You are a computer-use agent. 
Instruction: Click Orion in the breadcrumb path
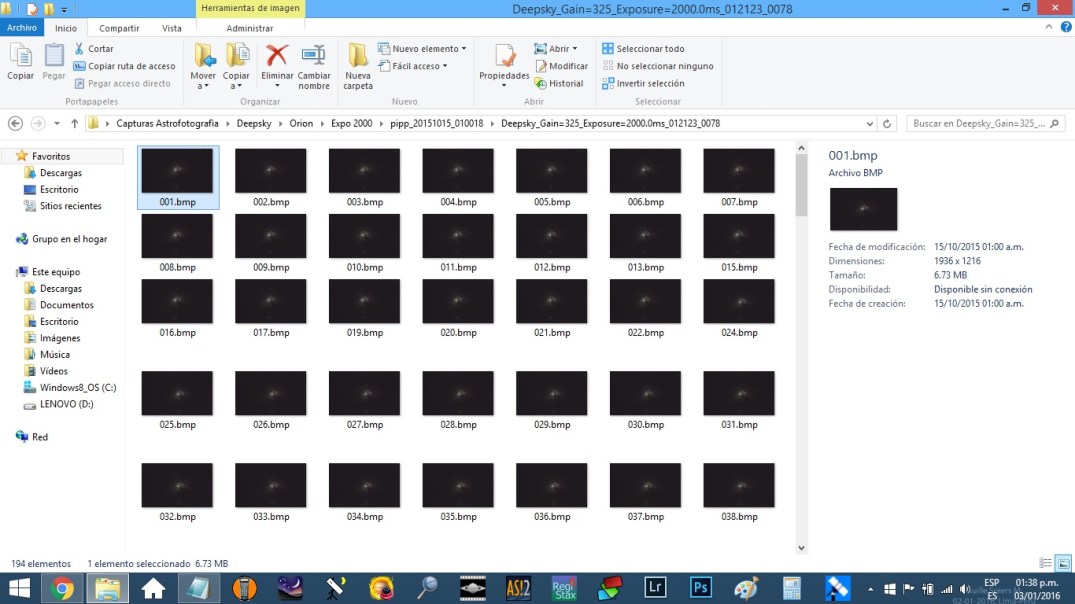(301, 123)
